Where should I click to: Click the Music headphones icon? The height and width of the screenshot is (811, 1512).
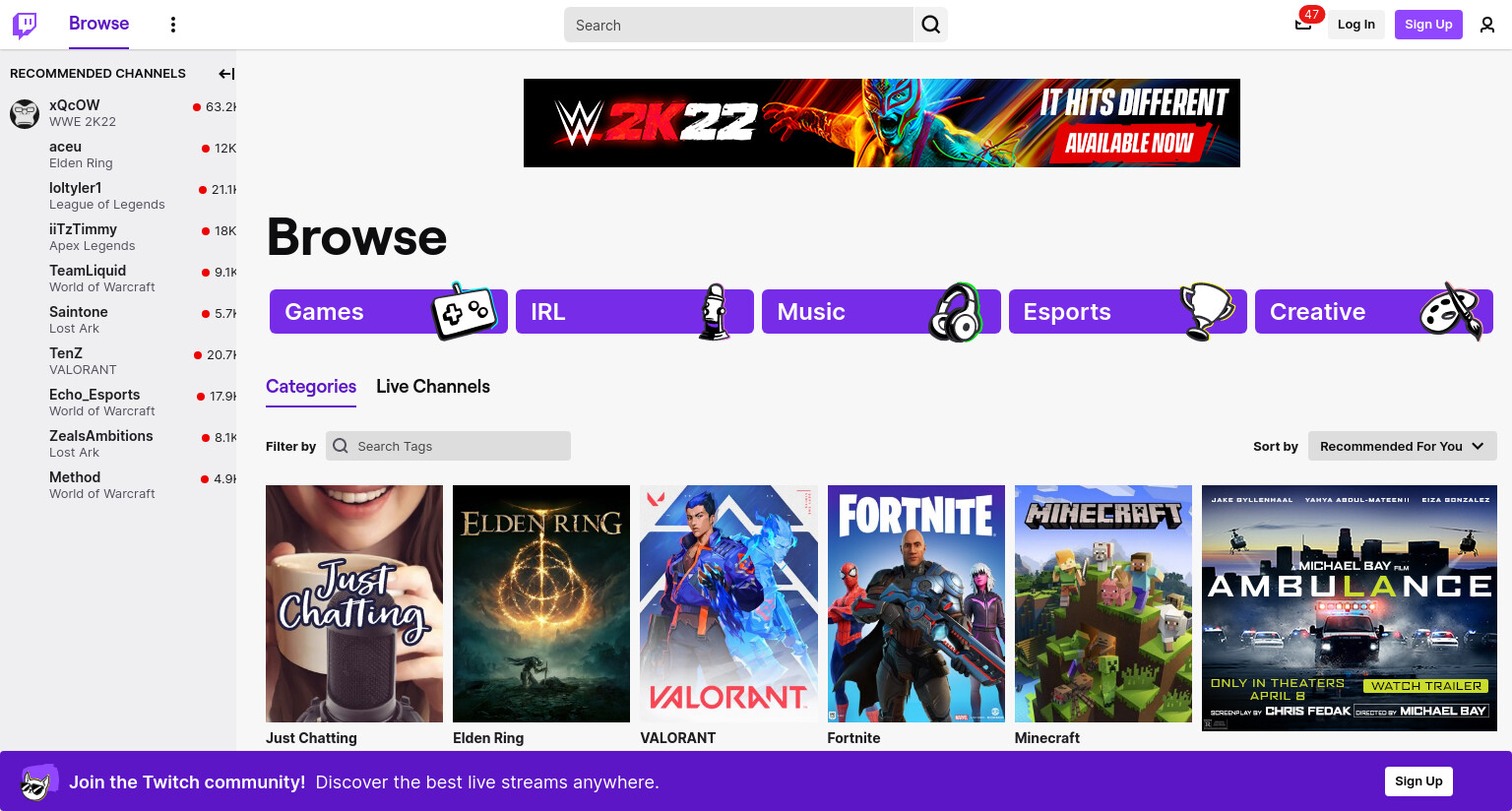[x=955, y=312]
